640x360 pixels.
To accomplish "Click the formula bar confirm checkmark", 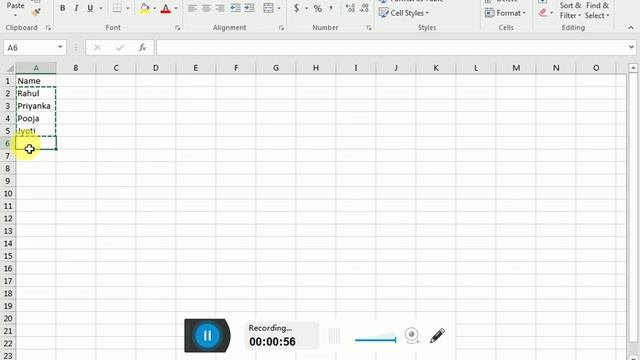I will coord(120,48).
